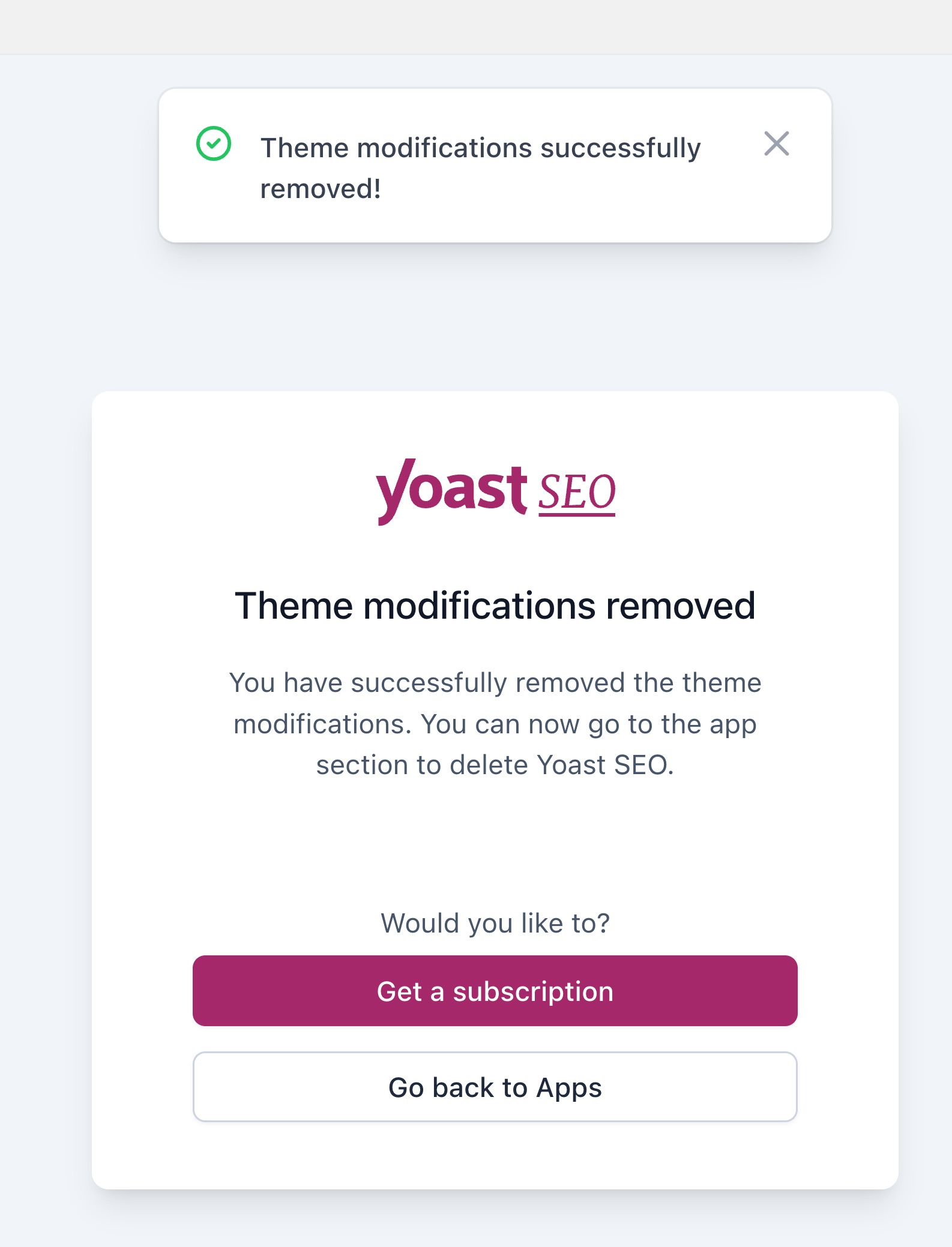Select the 'Theme modifications removed' heading
Screen dimensions: 952x1247
[495, 605]
